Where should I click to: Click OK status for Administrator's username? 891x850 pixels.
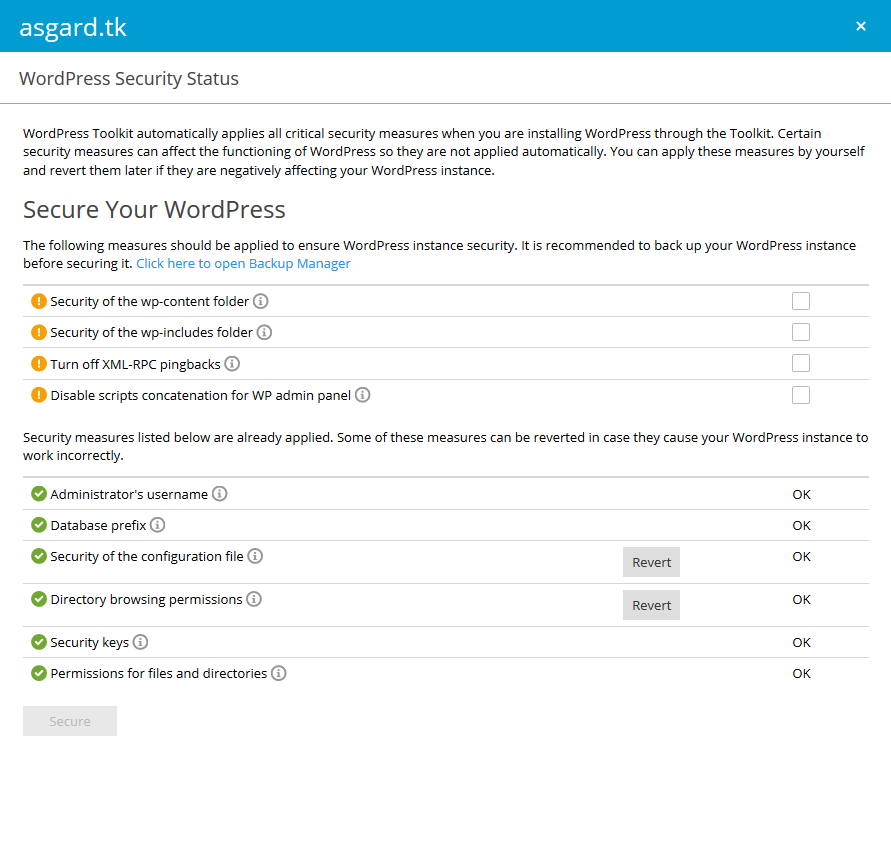(801, 494)
